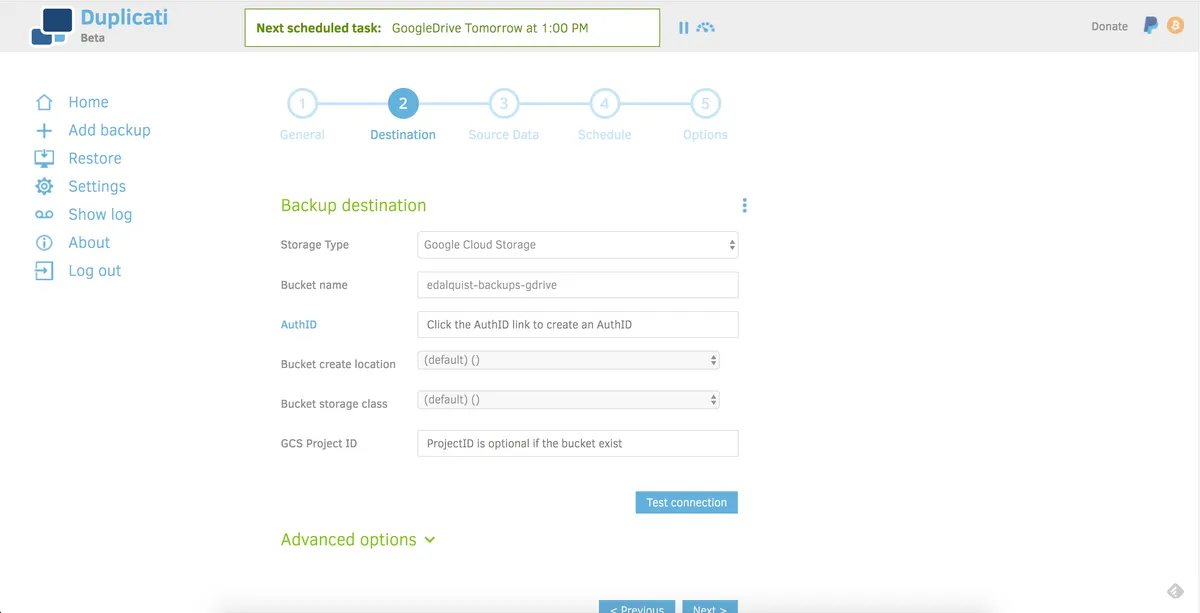The width and height of the screenshot is (1200, 613).
Task: Click the About info icon
Action: click(44, 242)
